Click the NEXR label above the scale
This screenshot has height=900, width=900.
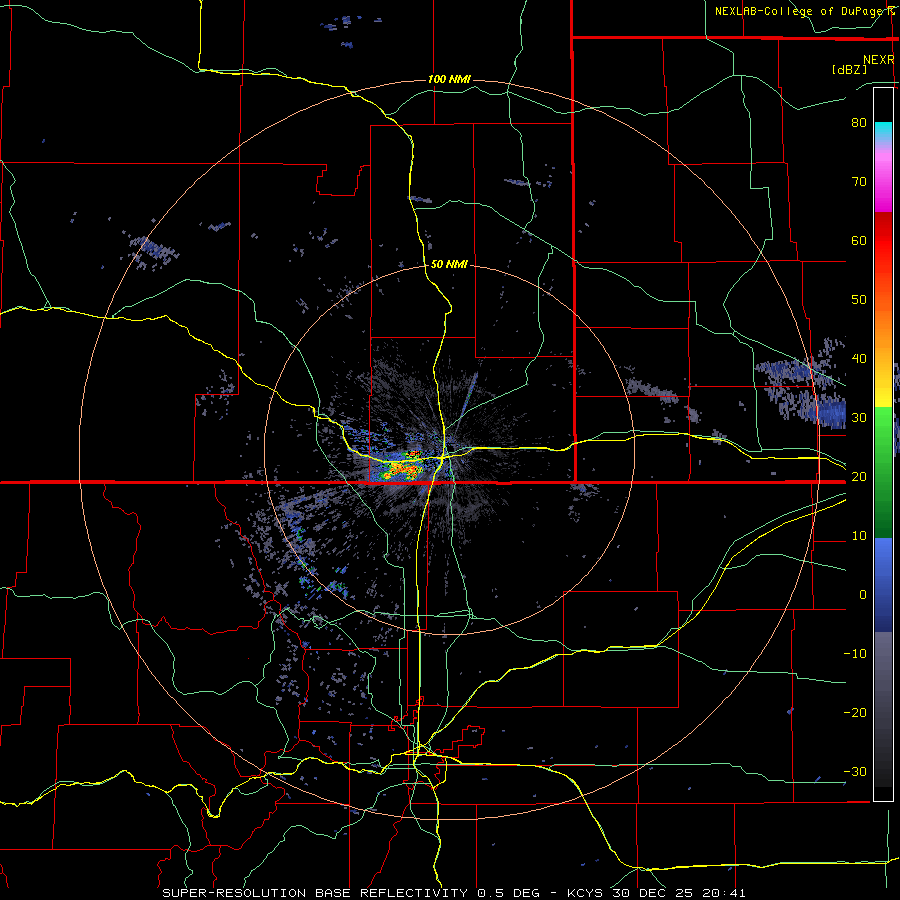click(878, 60)
